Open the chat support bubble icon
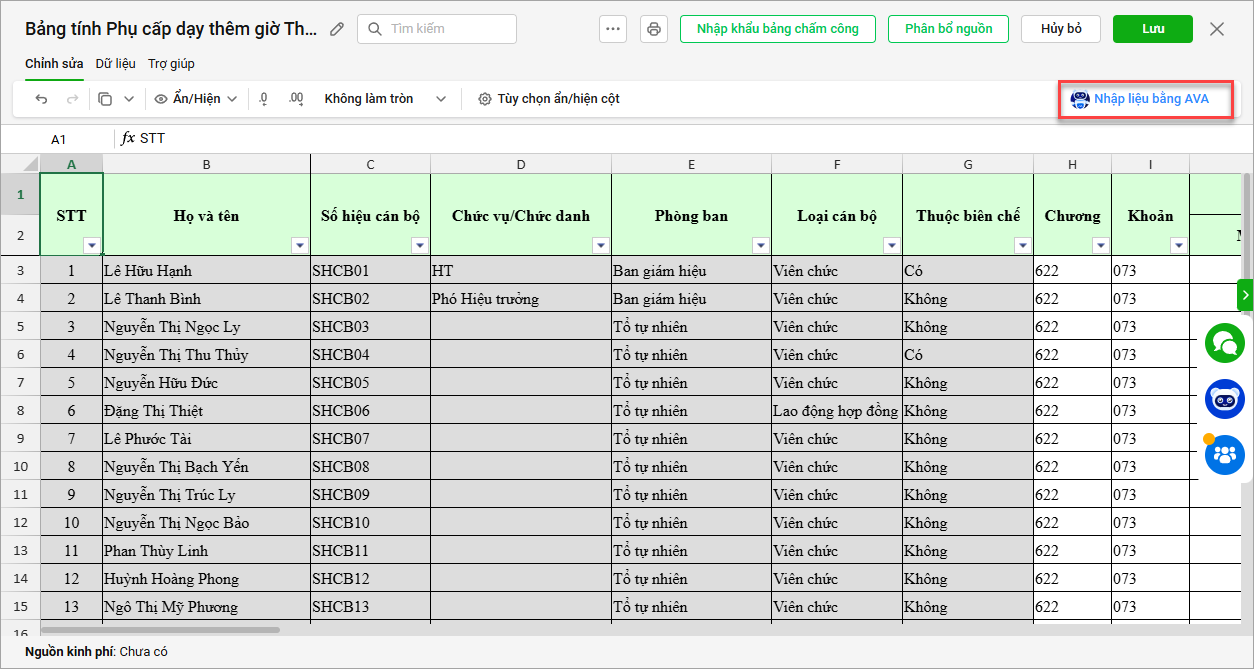1254x669 pixels. pos(1225,343)
